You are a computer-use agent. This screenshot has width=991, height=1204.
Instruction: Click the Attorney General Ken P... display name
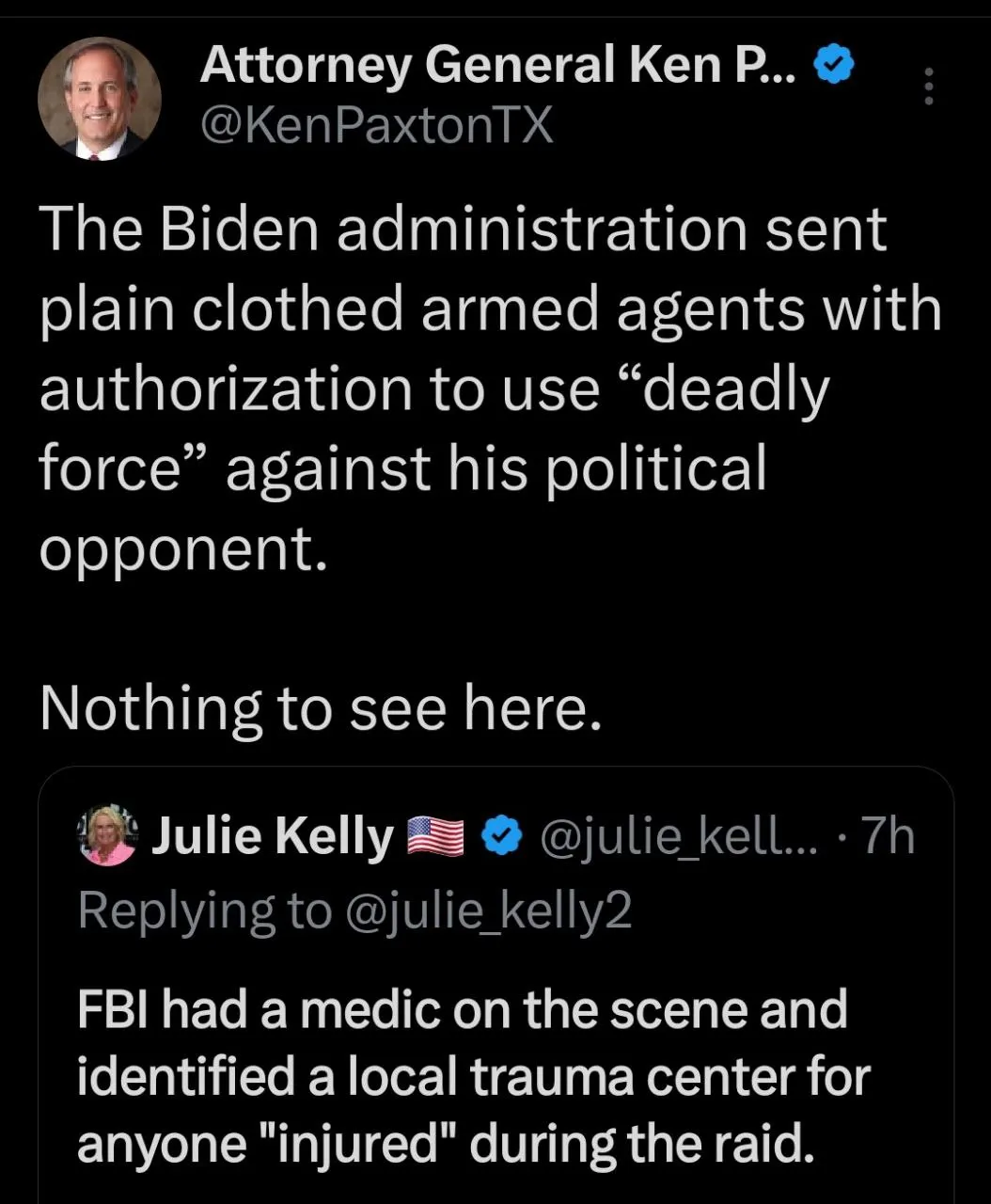[x=498, y=65]
